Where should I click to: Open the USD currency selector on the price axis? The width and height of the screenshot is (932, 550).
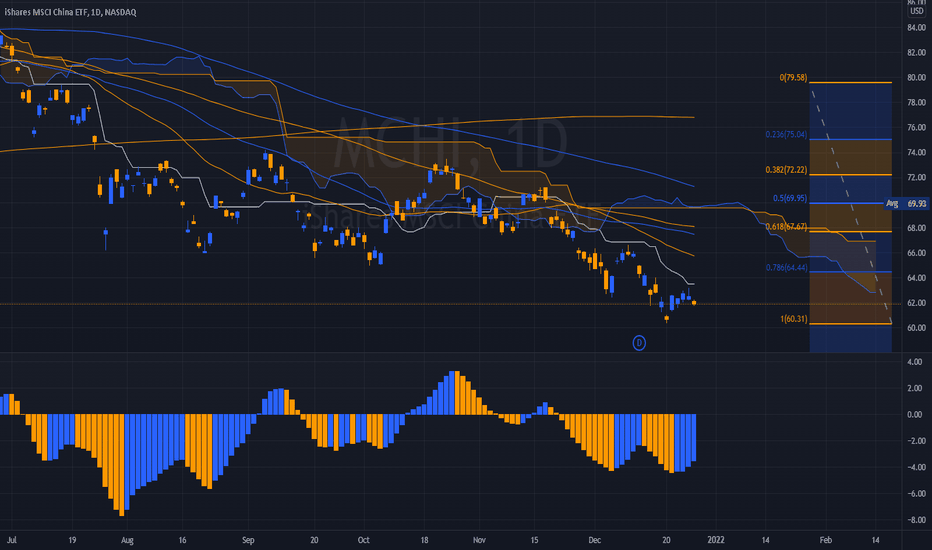point(917,11)
